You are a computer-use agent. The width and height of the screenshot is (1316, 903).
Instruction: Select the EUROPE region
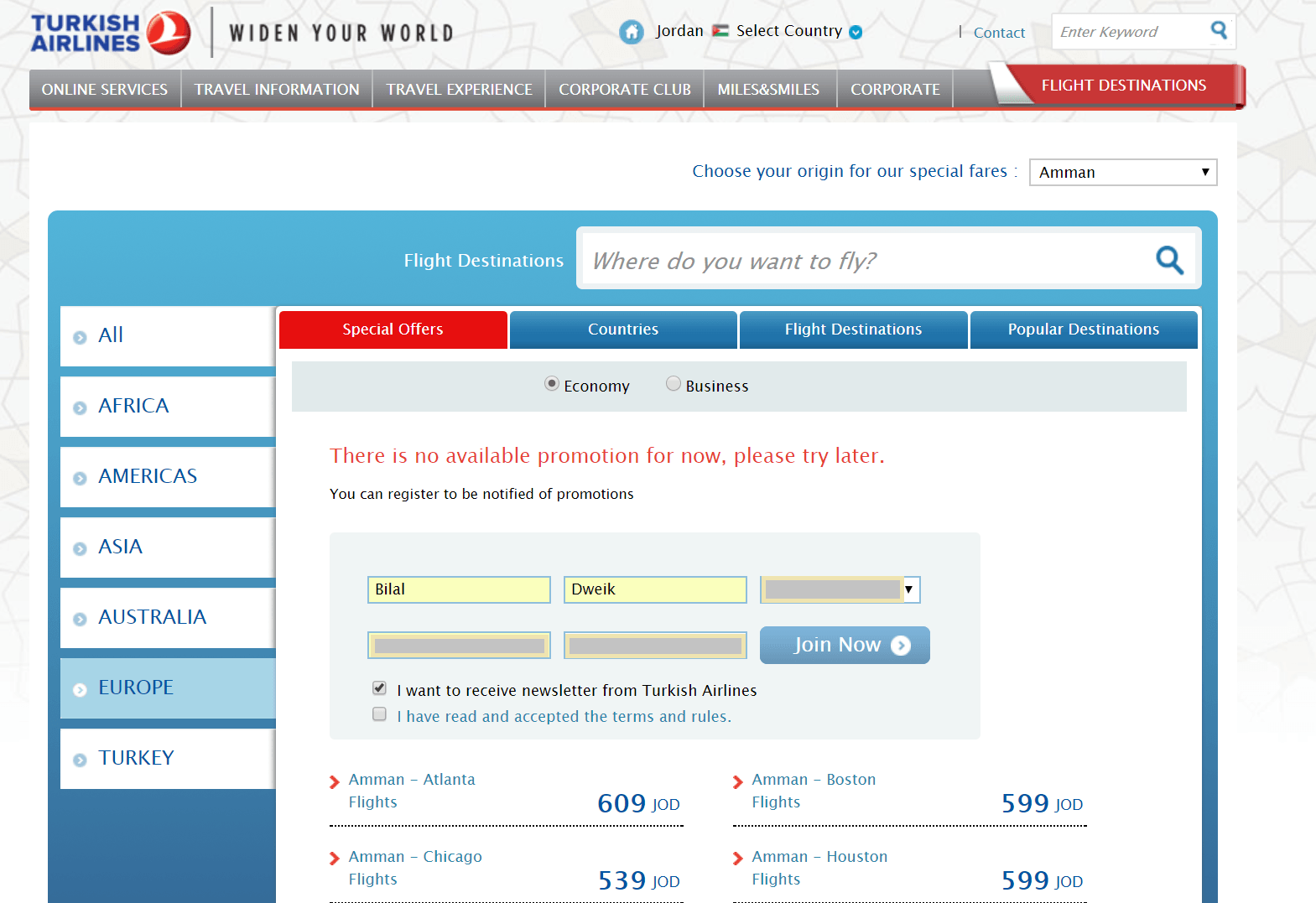168,688
